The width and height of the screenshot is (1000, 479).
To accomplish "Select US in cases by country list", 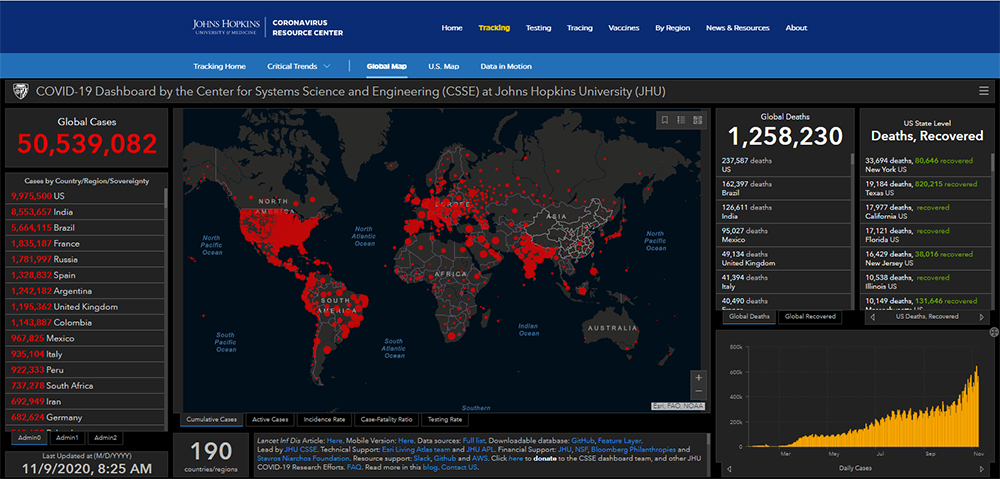I will click(x=86, y=196).
